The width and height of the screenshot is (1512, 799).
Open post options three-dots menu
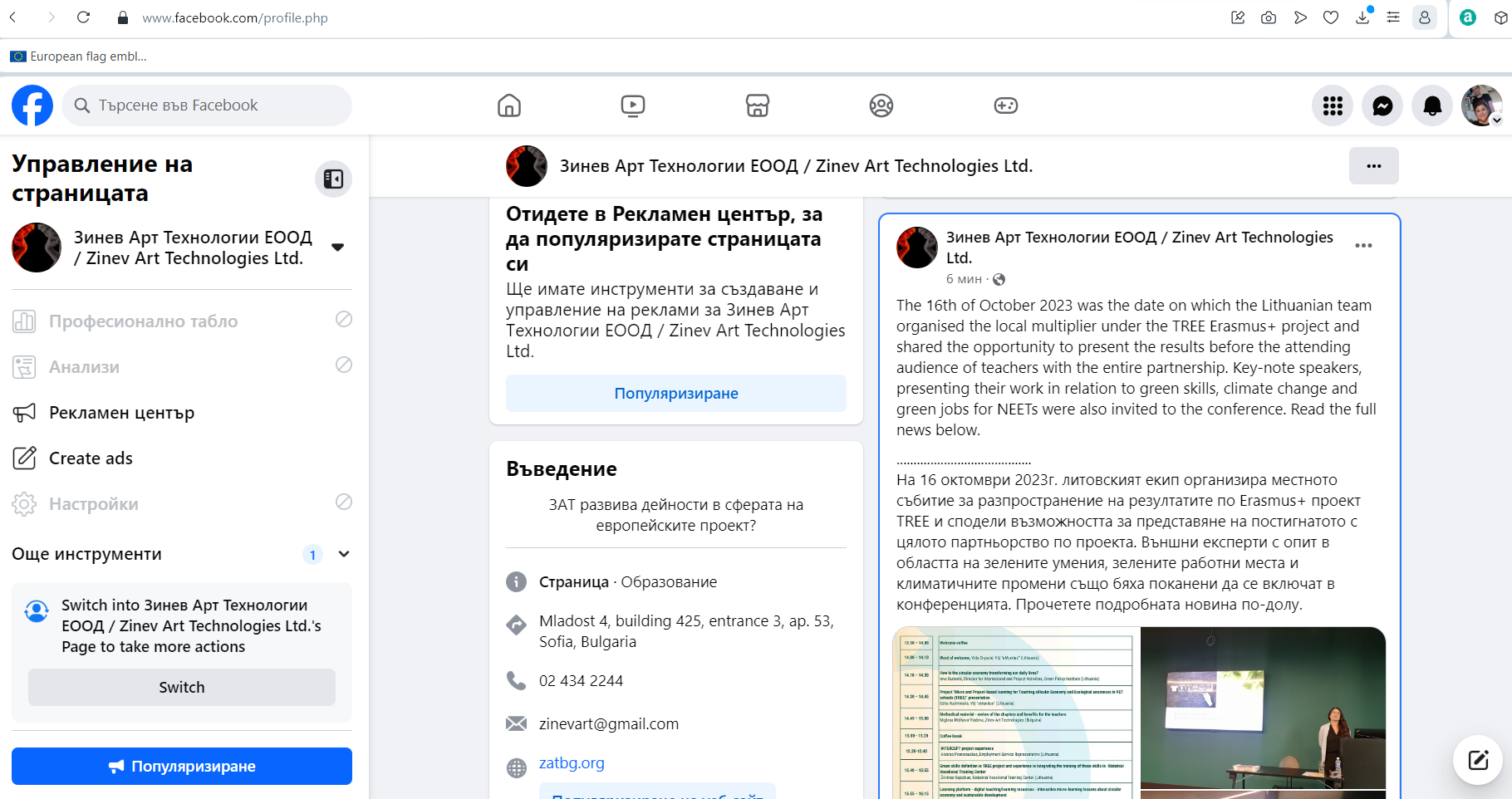coord(1363,246)
